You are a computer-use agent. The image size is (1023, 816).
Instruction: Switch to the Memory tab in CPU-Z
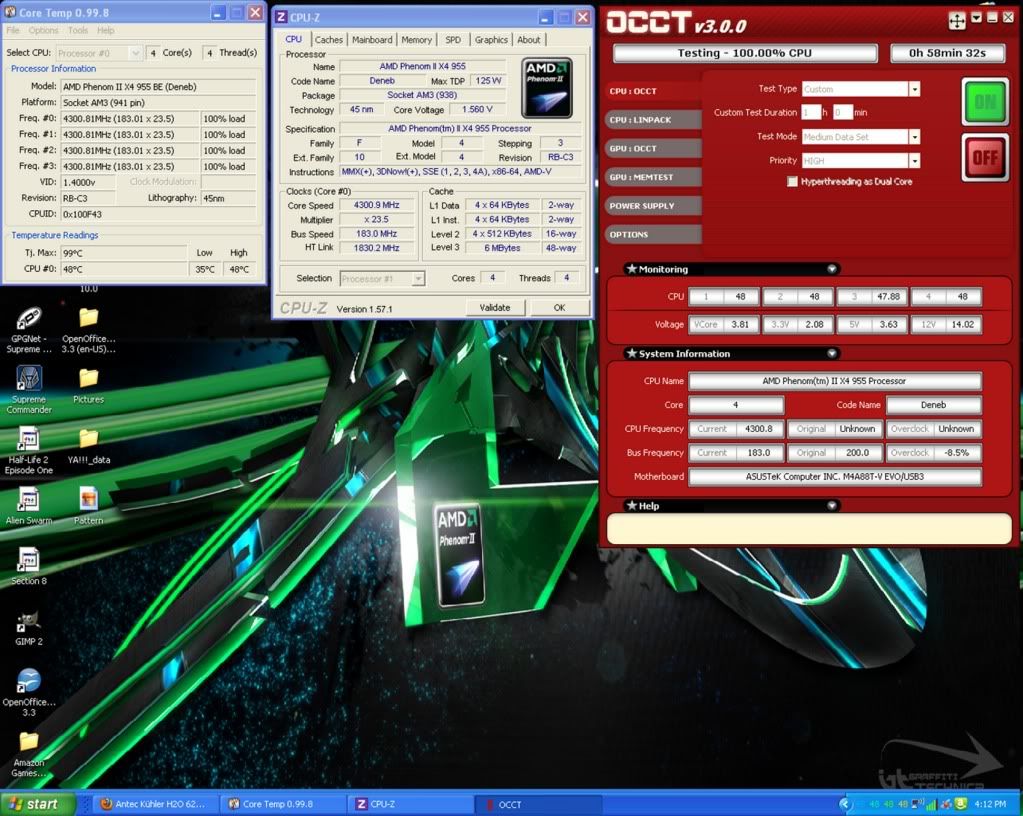pos(416,40)
